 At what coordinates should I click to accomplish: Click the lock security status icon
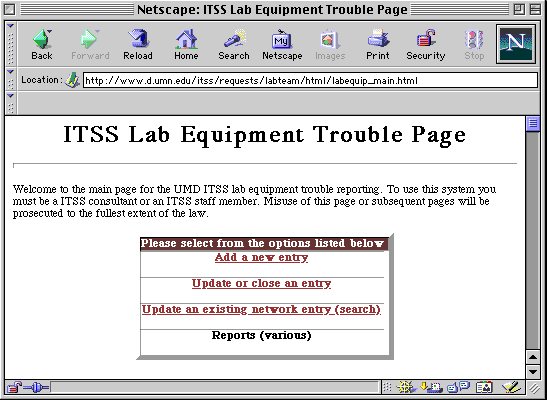pyautogui.click(x=14, y=387)
